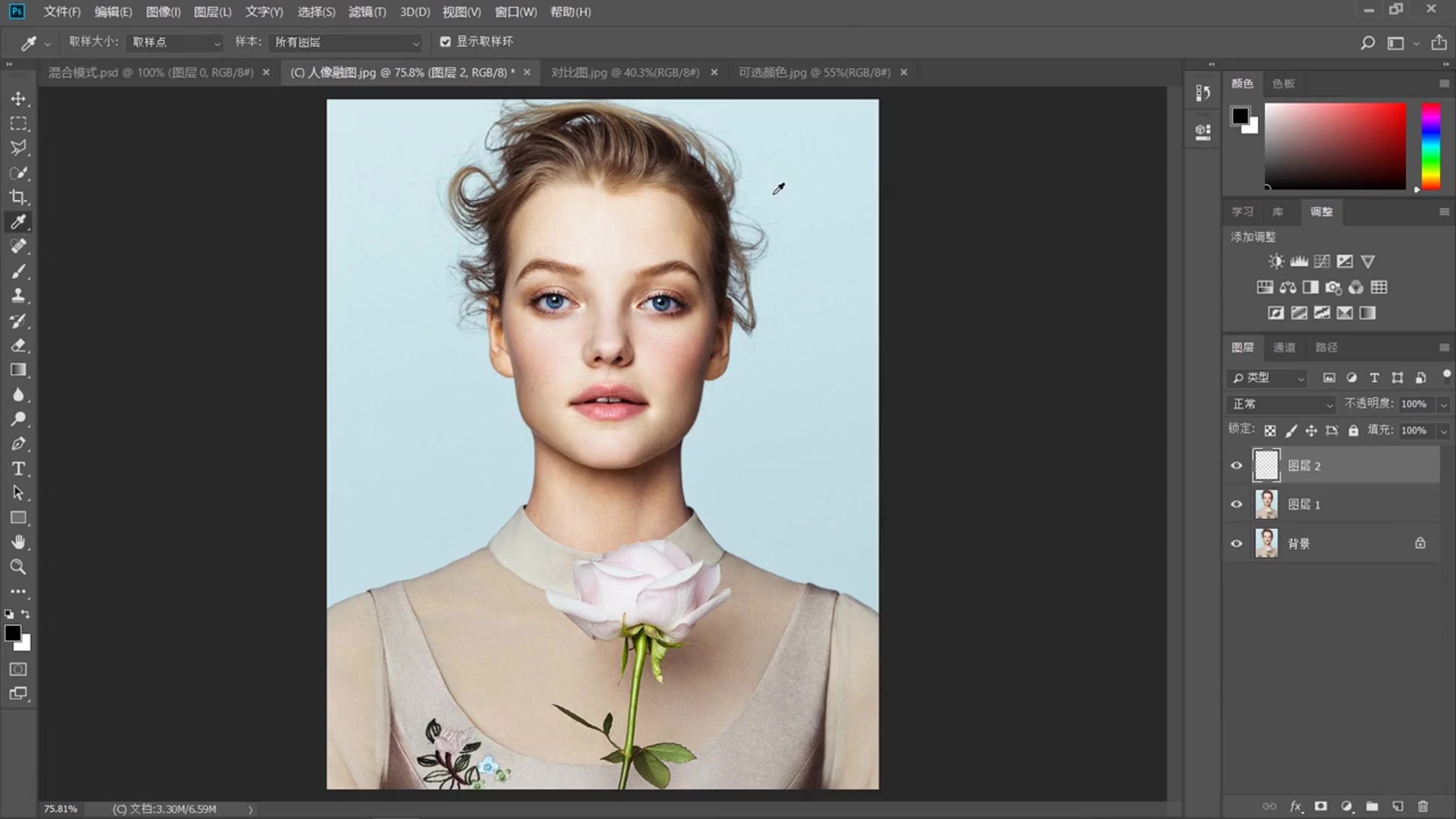Hide layer 图层 2
Image resolution: width=1456 pixels, height=819 pixels.
click(1237, 466)
